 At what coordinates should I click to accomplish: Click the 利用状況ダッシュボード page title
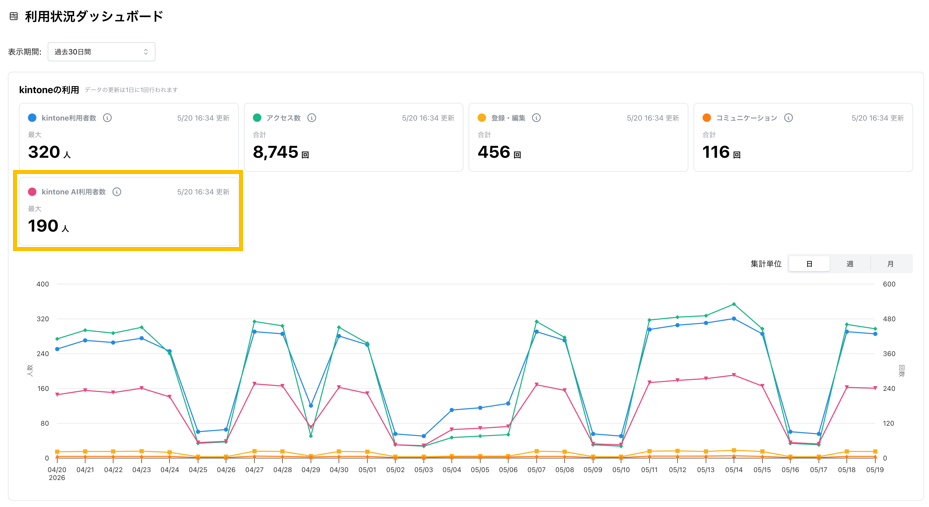coord(94,17)
